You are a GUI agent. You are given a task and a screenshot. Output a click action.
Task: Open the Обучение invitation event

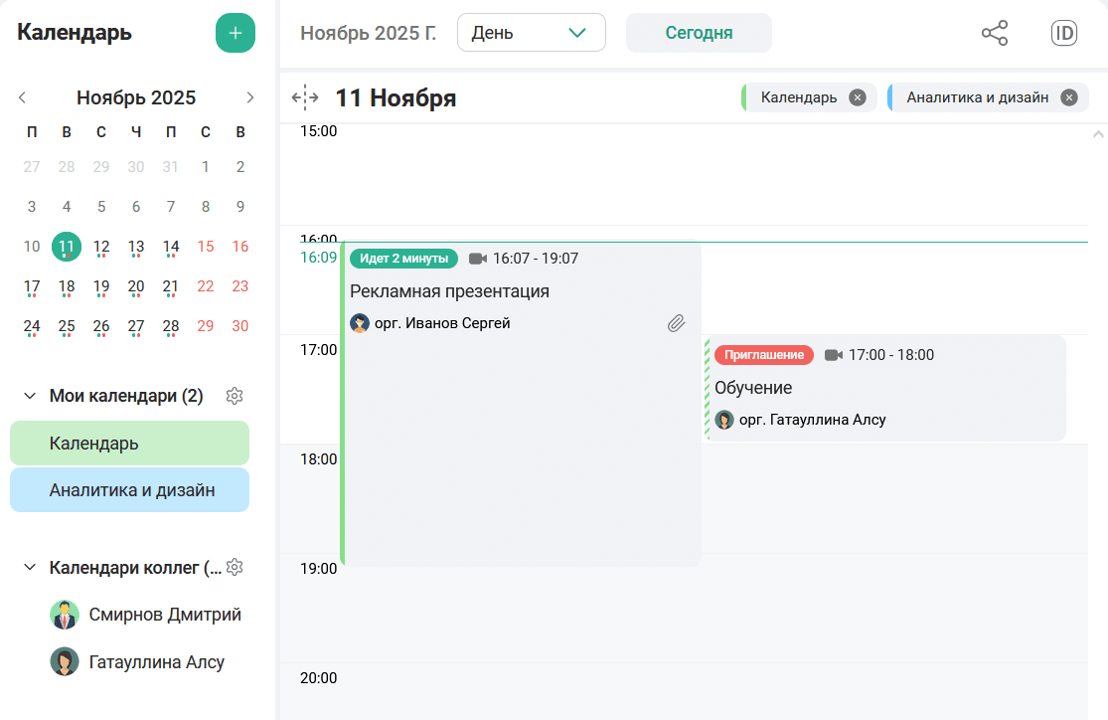(x=884, y=388)
